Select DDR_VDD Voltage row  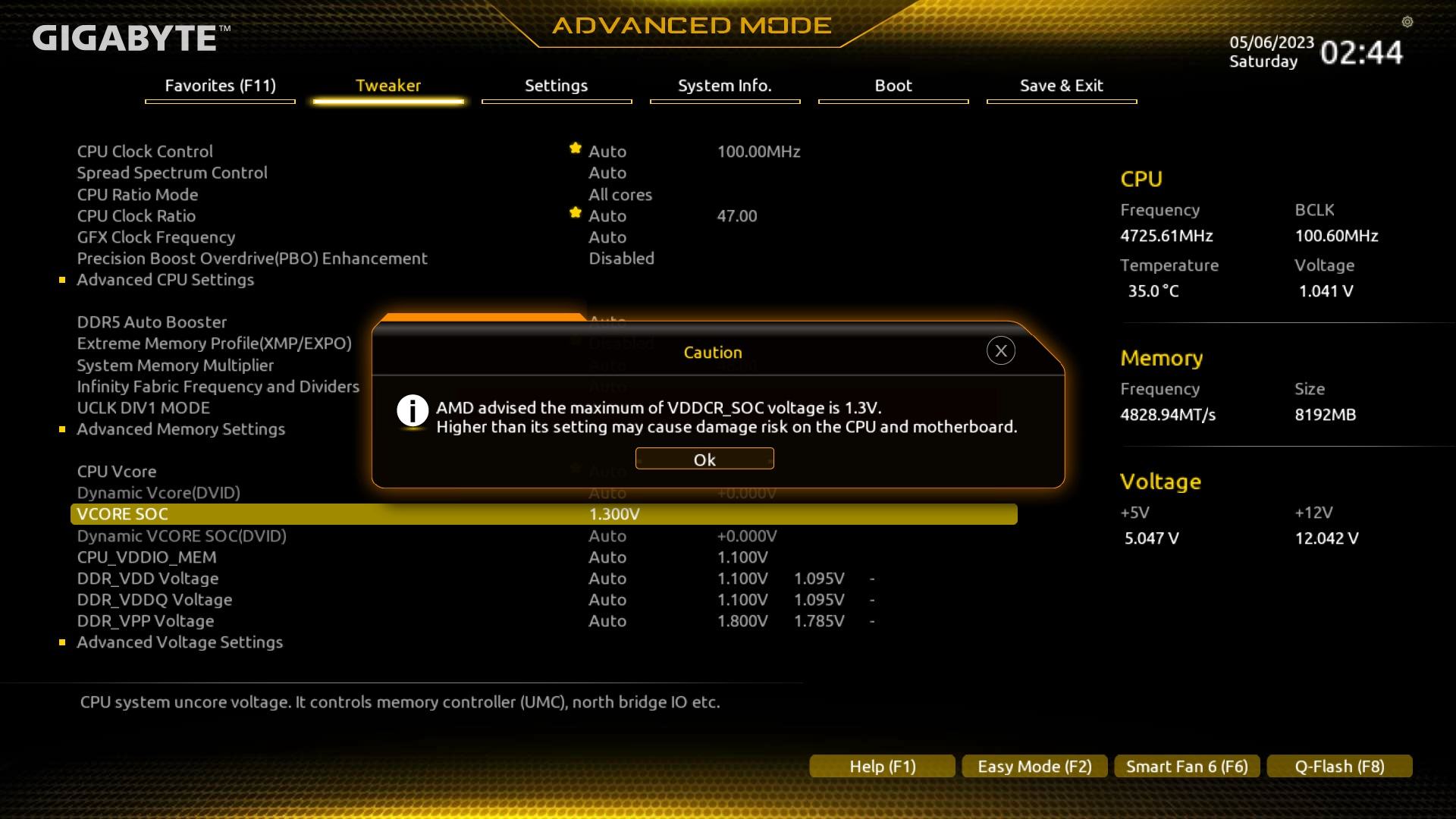click(544, 579)
